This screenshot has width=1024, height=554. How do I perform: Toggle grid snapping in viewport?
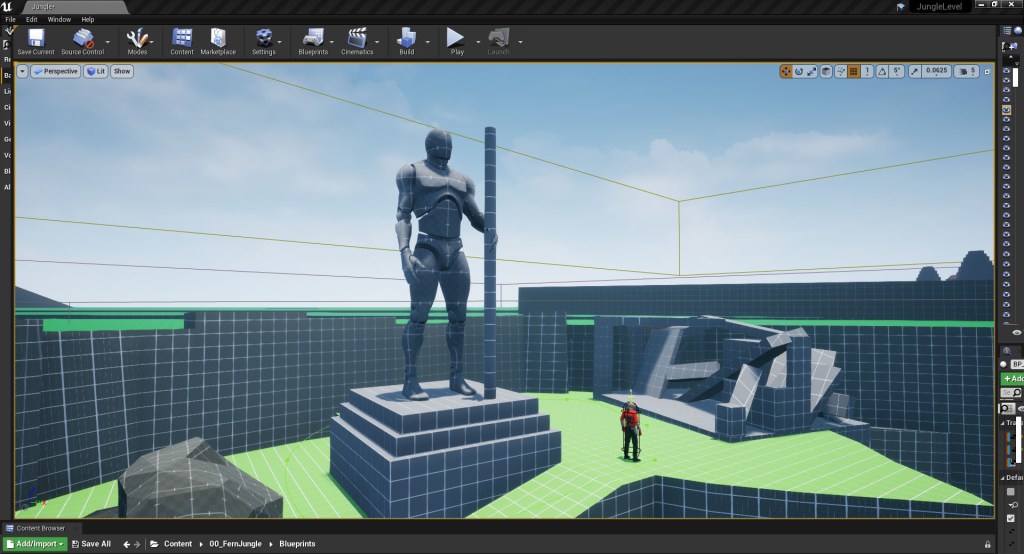853,71
